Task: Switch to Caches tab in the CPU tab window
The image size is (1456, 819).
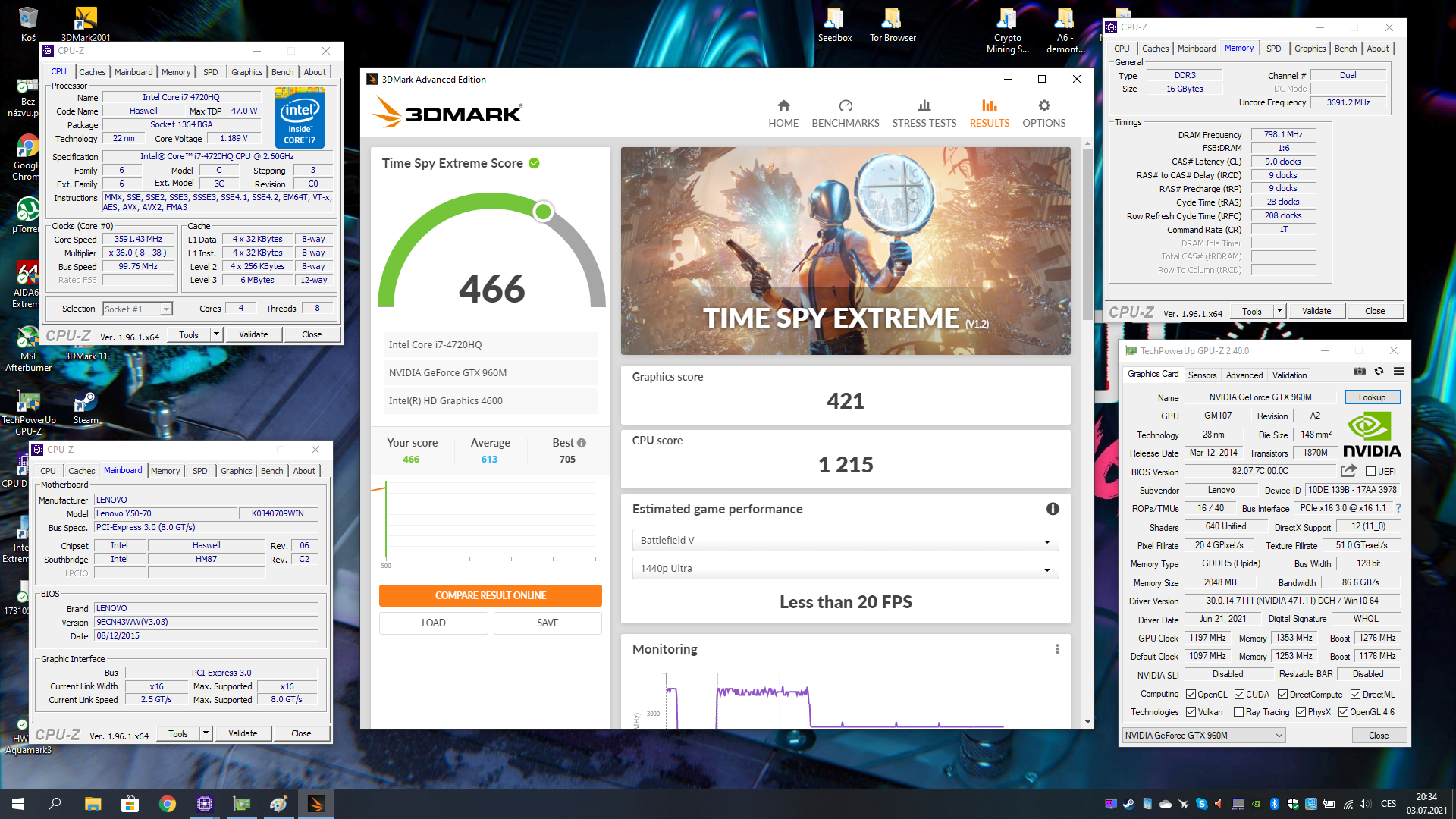Action: click(93, 72)
